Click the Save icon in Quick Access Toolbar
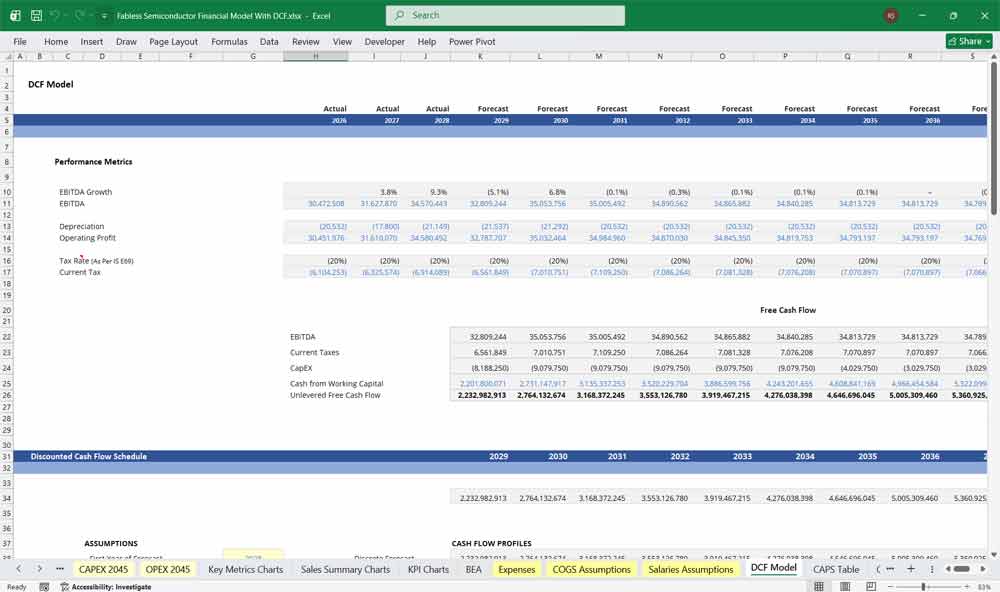This screenshot has width=1000, height=592. click(x=36, y=15)
